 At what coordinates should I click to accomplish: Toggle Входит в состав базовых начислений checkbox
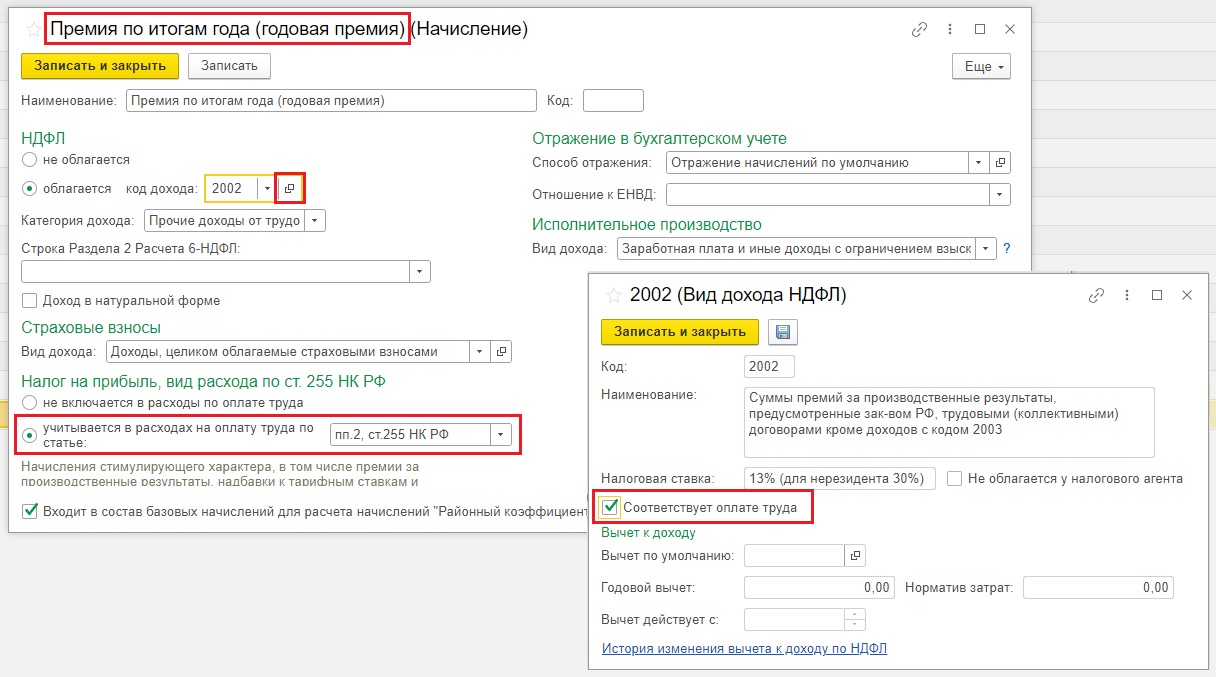[29, 511]
